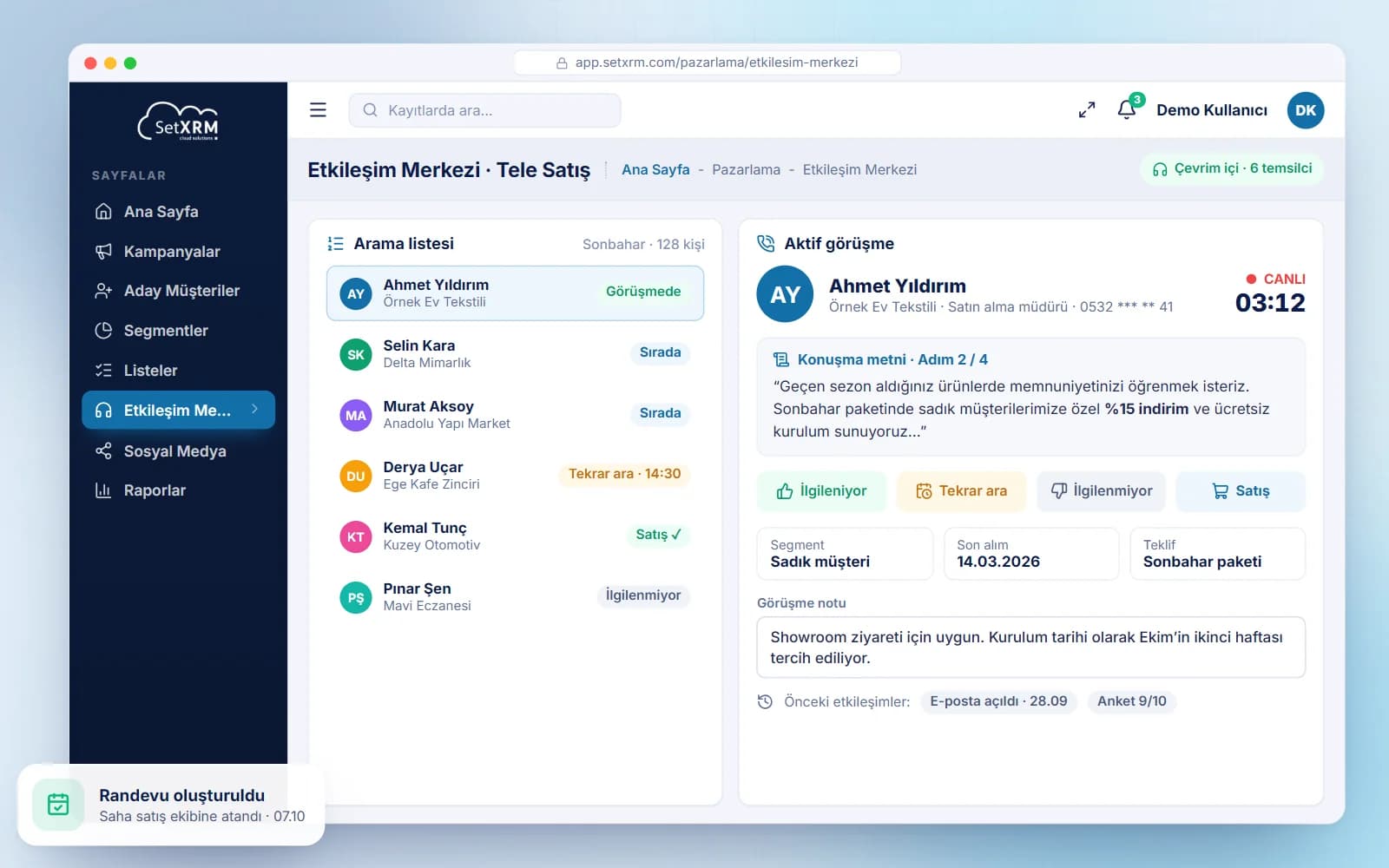
Task: Select Selin Kara in the call list
Action: (x=515, y=354)
